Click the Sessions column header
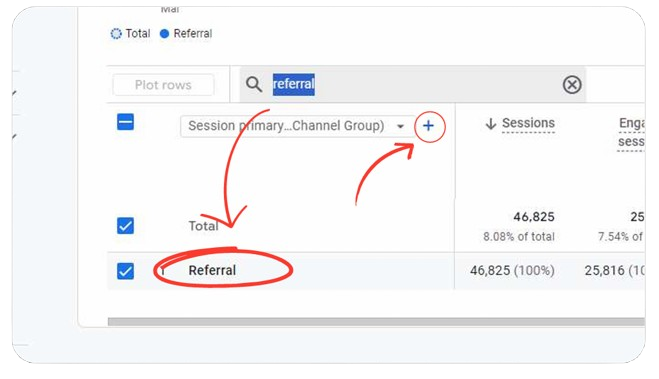 click(528, 123)
